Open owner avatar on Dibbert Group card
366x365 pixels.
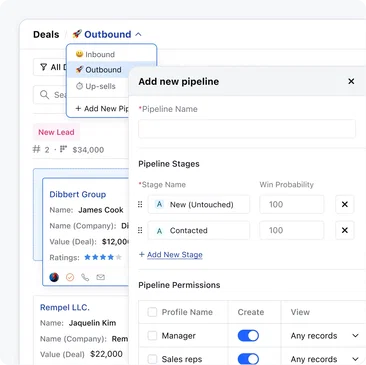click(54, 277)
